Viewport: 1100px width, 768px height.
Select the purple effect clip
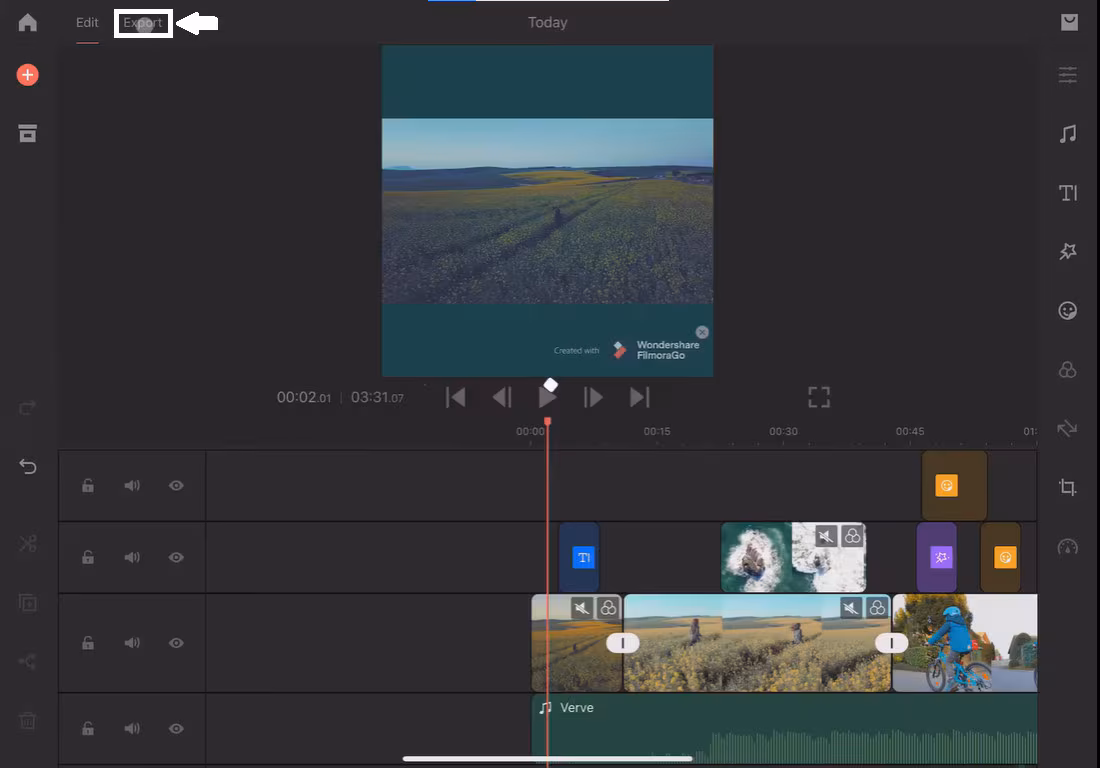(937, 558)
